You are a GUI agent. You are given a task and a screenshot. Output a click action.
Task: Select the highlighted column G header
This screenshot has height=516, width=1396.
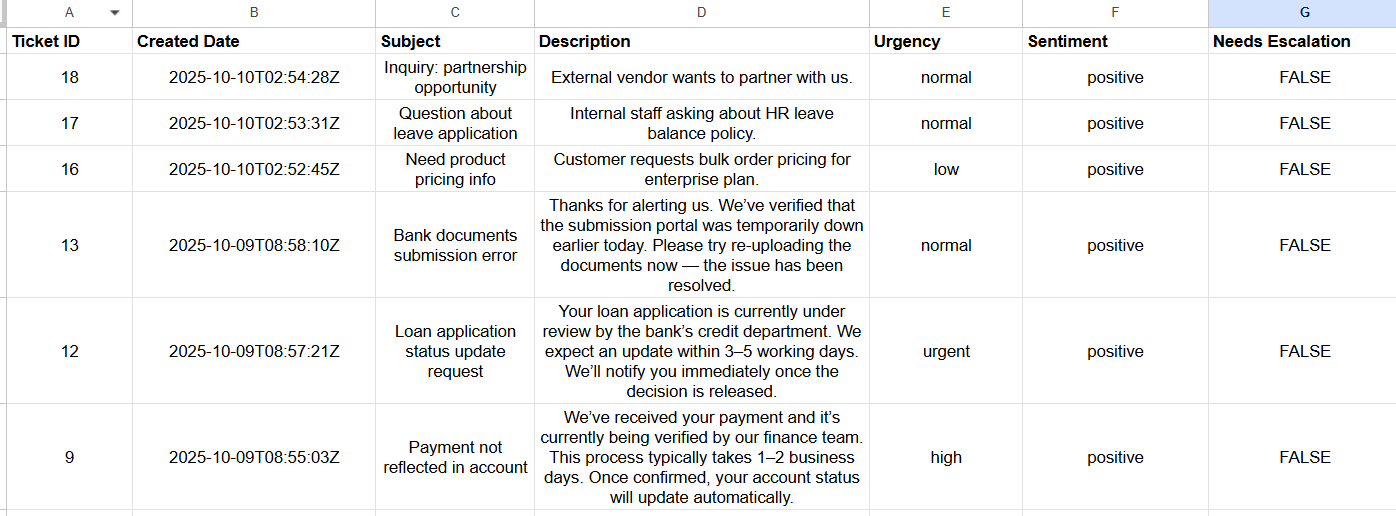tap(1304, 13)
